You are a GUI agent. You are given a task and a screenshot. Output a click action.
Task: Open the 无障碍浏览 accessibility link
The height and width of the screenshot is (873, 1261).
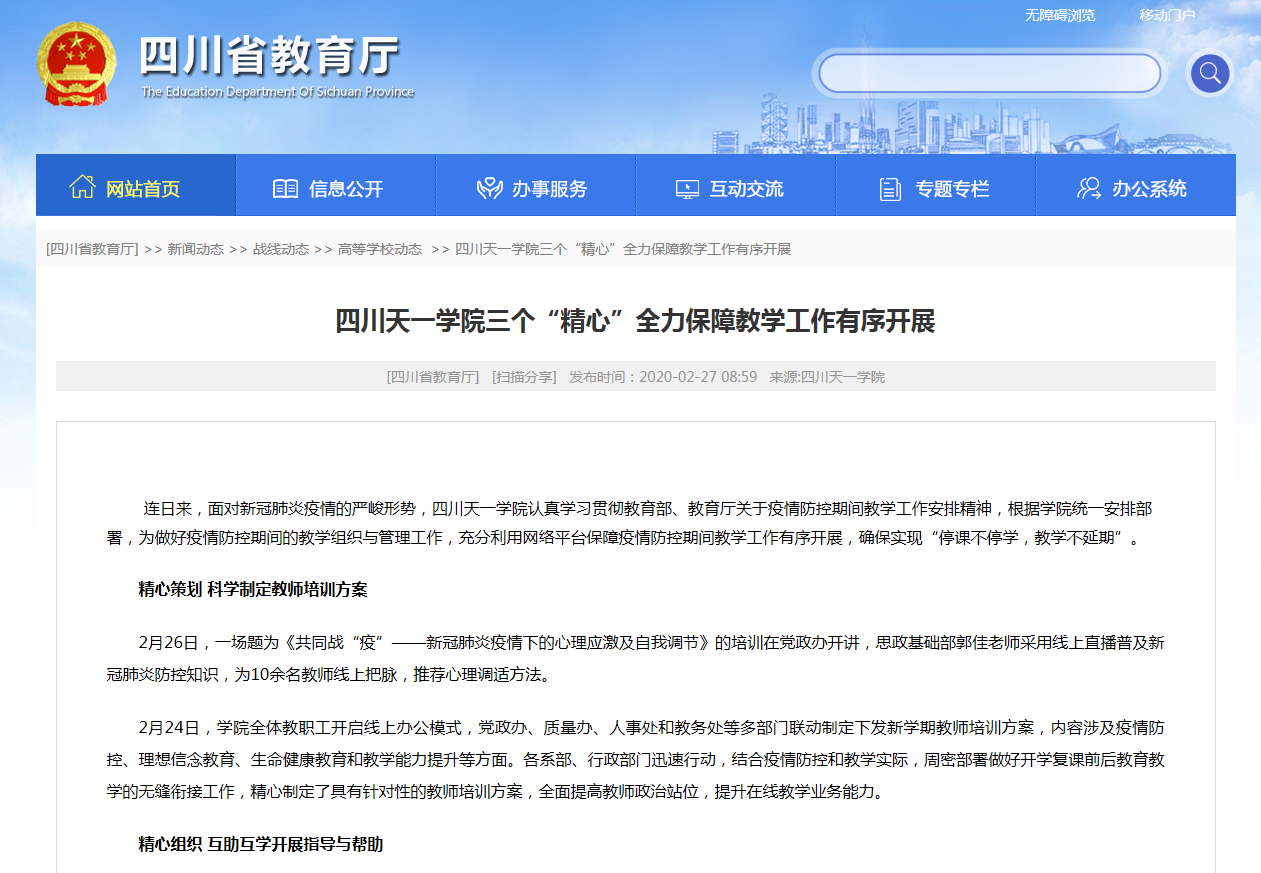1060,15
